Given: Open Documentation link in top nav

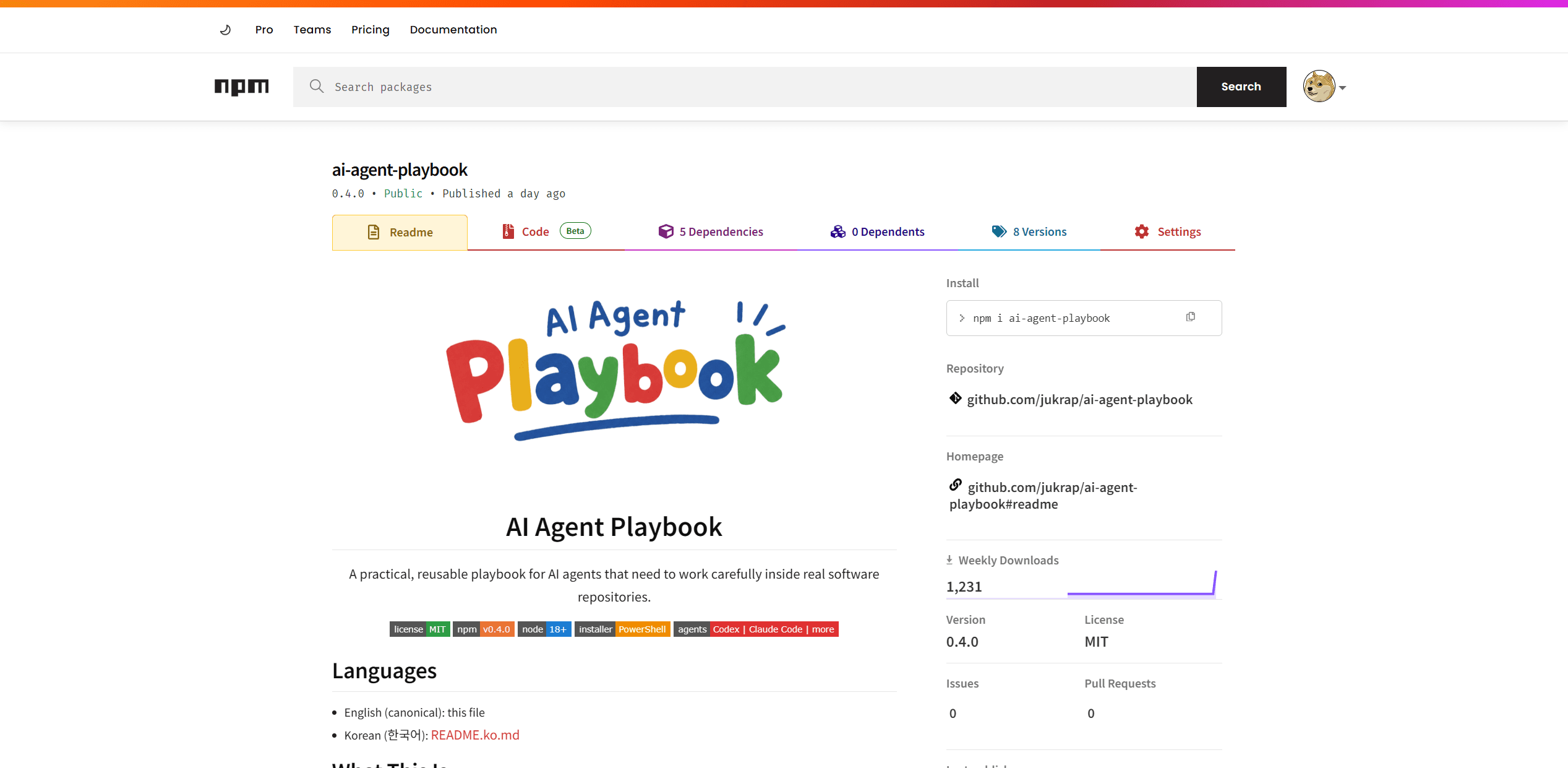Looking at the screenshot, I should click(453, 30).
